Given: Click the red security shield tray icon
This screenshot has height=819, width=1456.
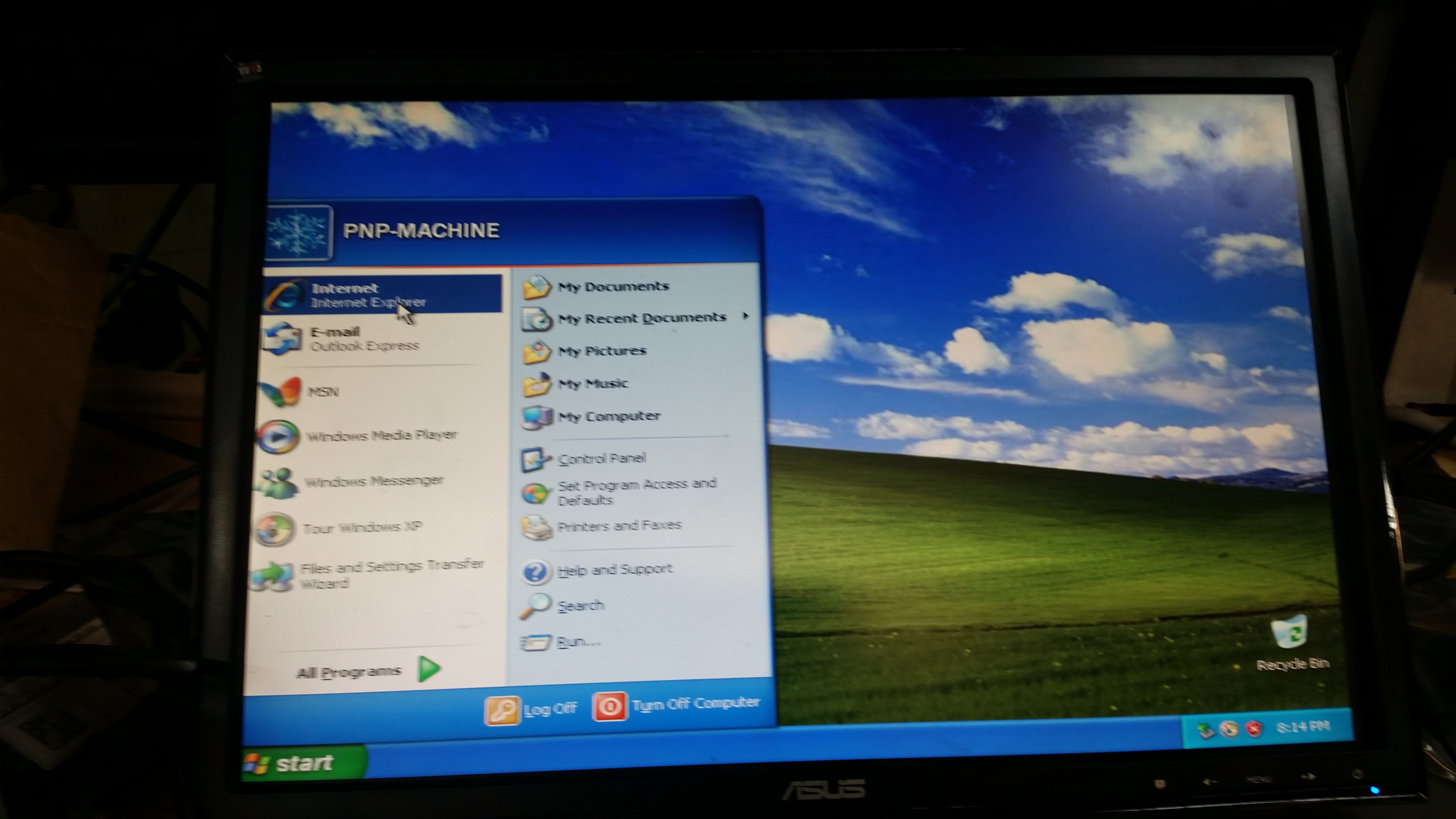Looking at the screenshot, I should click(x=1255, y=729).
